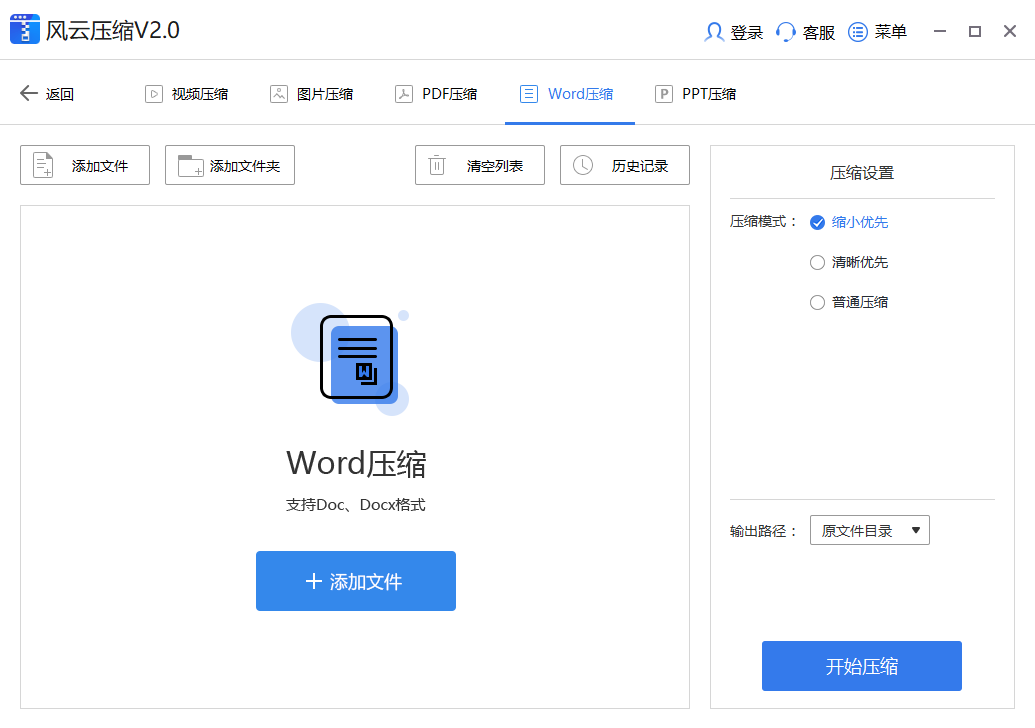The height and width of the screenshot is (728, 1035).
Task: Click the P icon on PPT压缩 tab
Action: [x=663, y=93]
